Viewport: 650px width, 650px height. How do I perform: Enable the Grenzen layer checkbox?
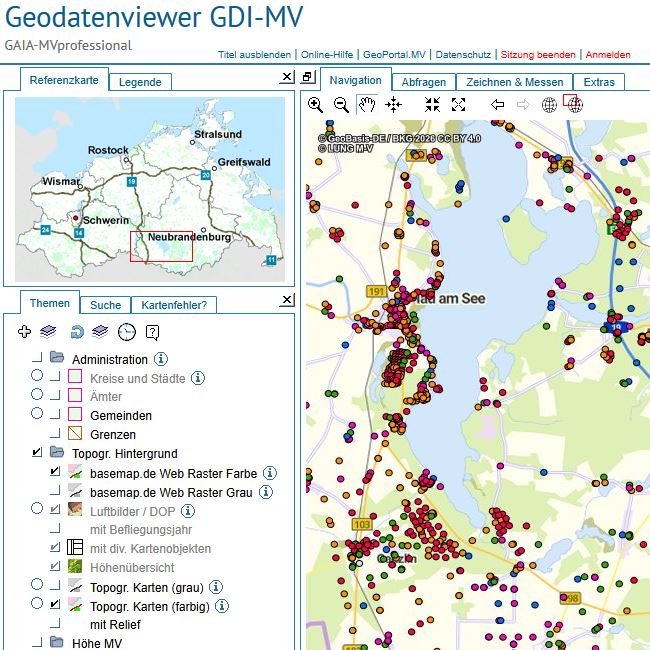pyautogui.click(x=55, y=433)
